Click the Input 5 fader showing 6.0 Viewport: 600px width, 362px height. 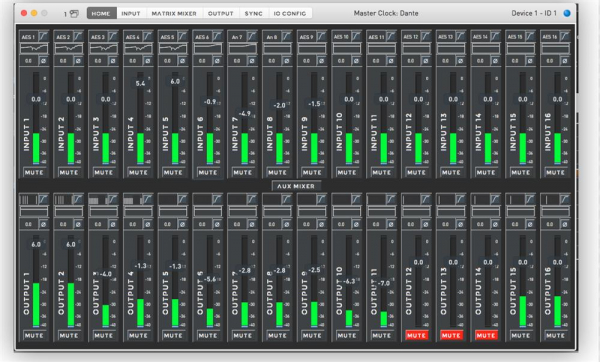point(175,82)
